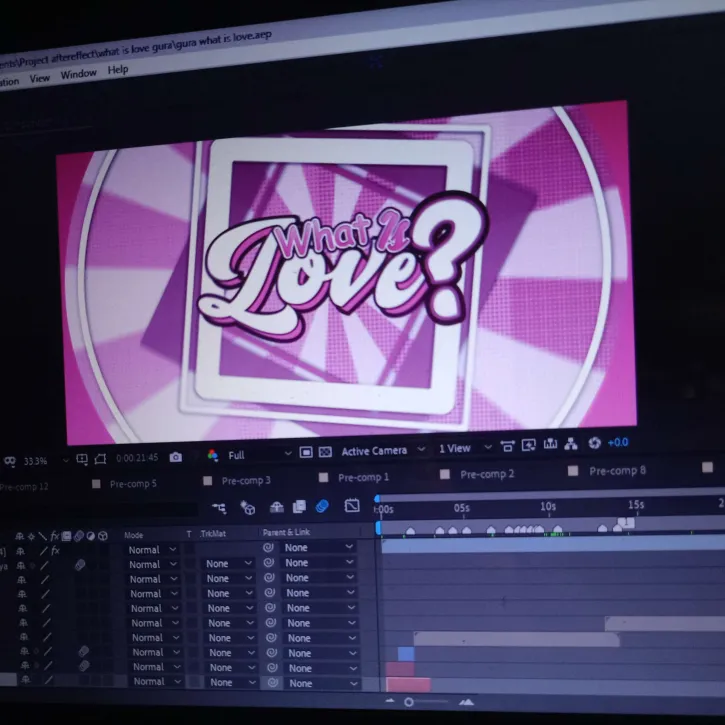Screen dimensions: 725x725
Task: Click the 10s mark on the time ruler
Action: [548, 507]
